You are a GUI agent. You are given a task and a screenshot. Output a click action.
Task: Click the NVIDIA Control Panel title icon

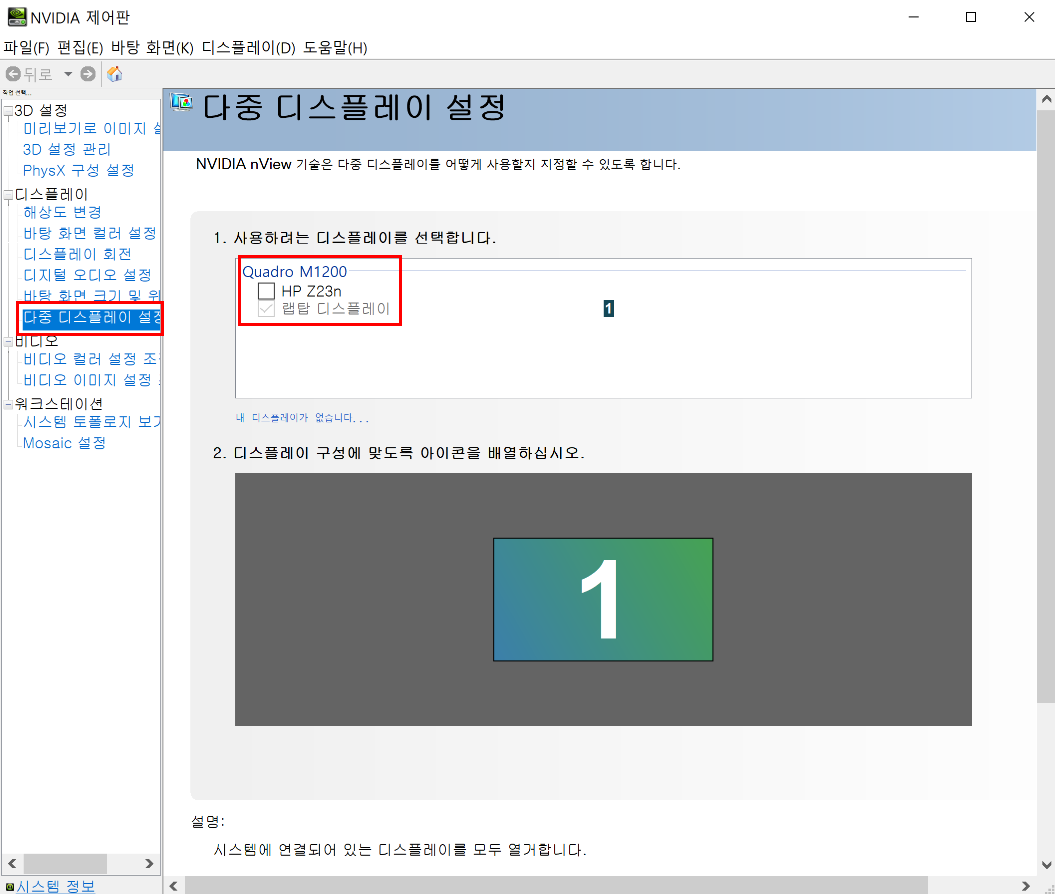pos(17,17)
